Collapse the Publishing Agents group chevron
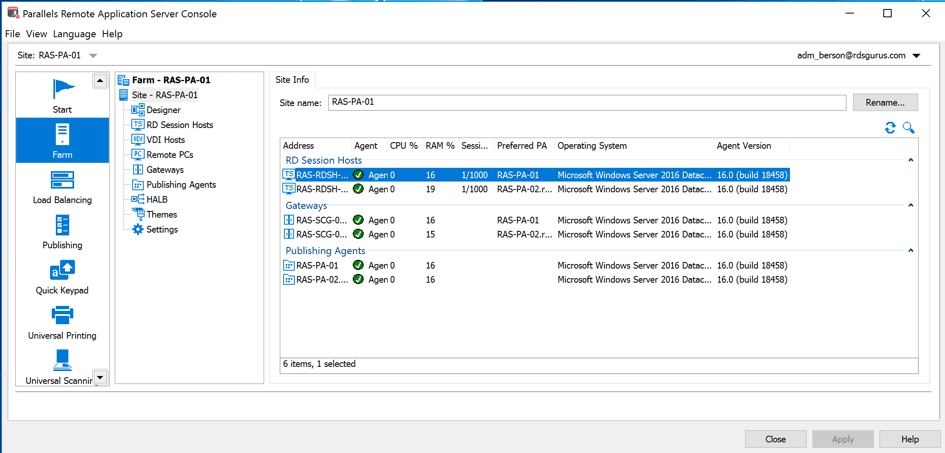This screenshot has width=945, height=453. [911, 251]
